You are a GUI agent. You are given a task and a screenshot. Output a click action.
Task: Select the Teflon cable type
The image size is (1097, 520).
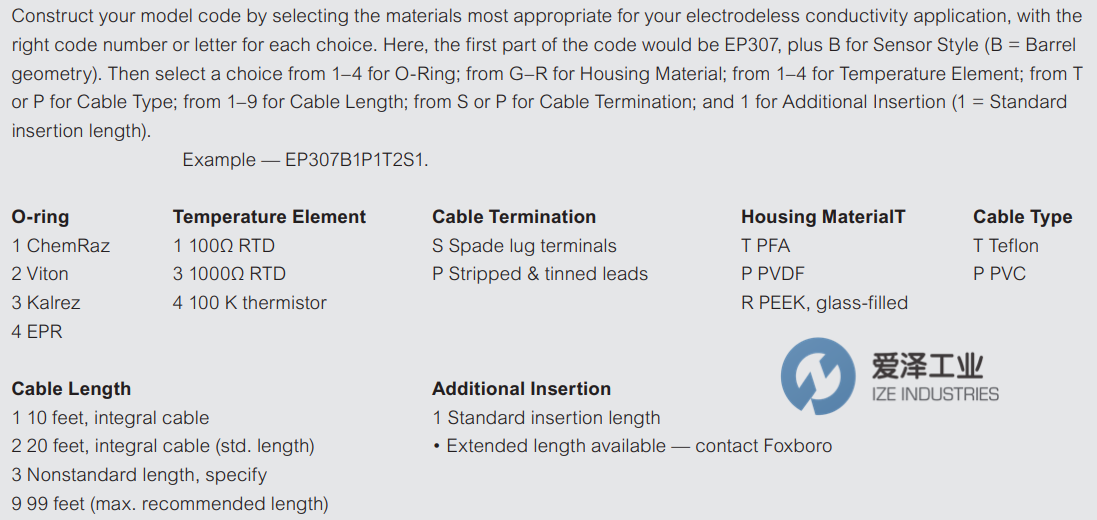coord(1006,246)
